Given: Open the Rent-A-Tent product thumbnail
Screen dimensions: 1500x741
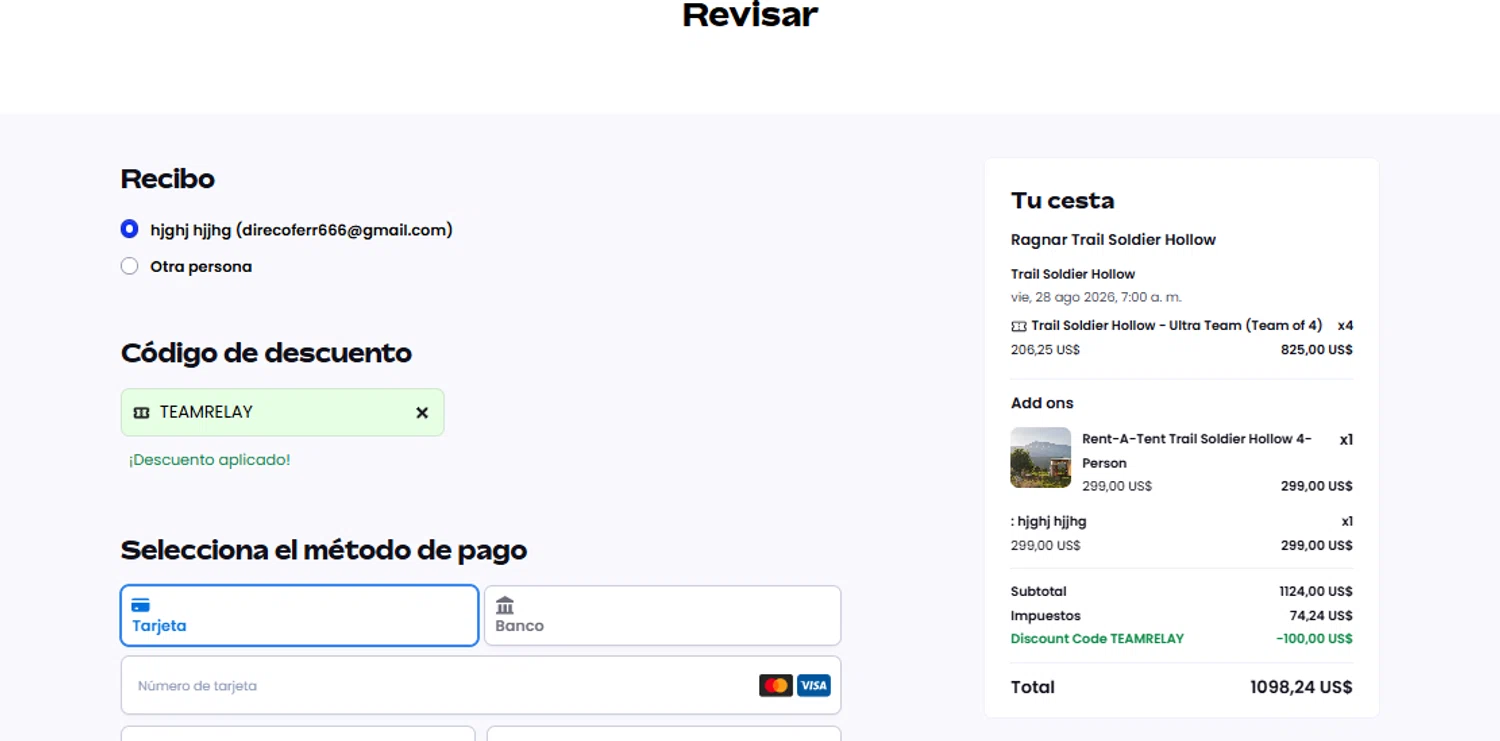Looking at the screenshot, I should tap(1041, 458).
